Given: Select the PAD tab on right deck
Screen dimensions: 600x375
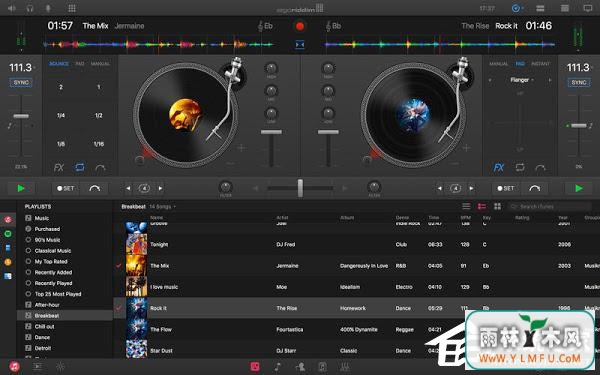Looking at the screenshot, I should pos(520,64).
